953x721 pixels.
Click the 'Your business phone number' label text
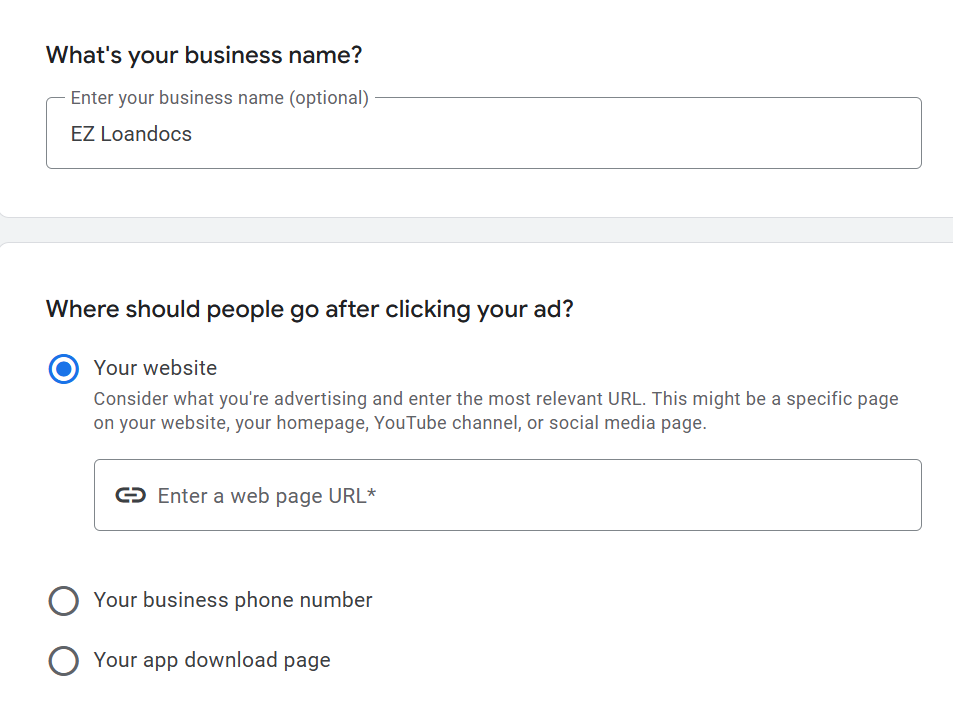pyautogui.click(x=233, y=600)
